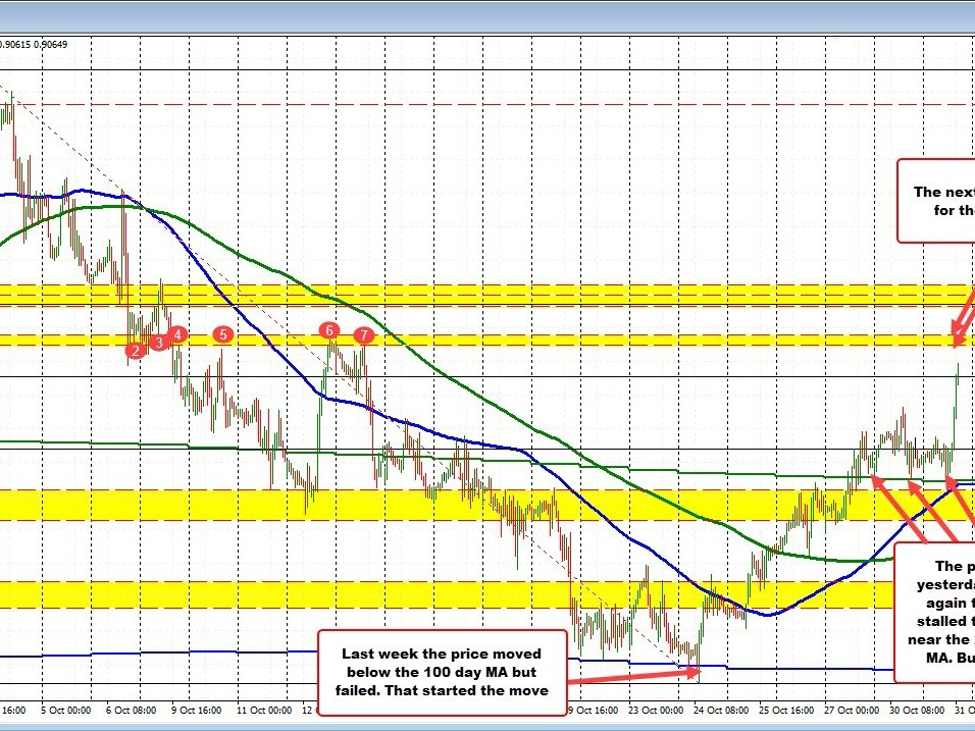This screenshot has height=731, width=975.
Task: Select the "30 Oct 08:00" time axis label
Action: tap(917, 710)
